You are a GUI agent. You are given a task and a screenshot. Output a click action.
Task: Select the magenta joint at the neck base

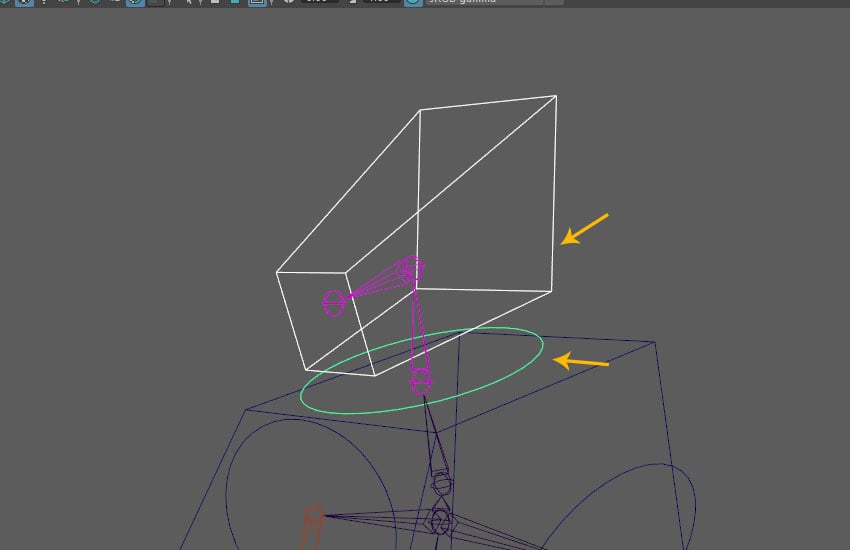pyautogui.click(x=421, y=383)
